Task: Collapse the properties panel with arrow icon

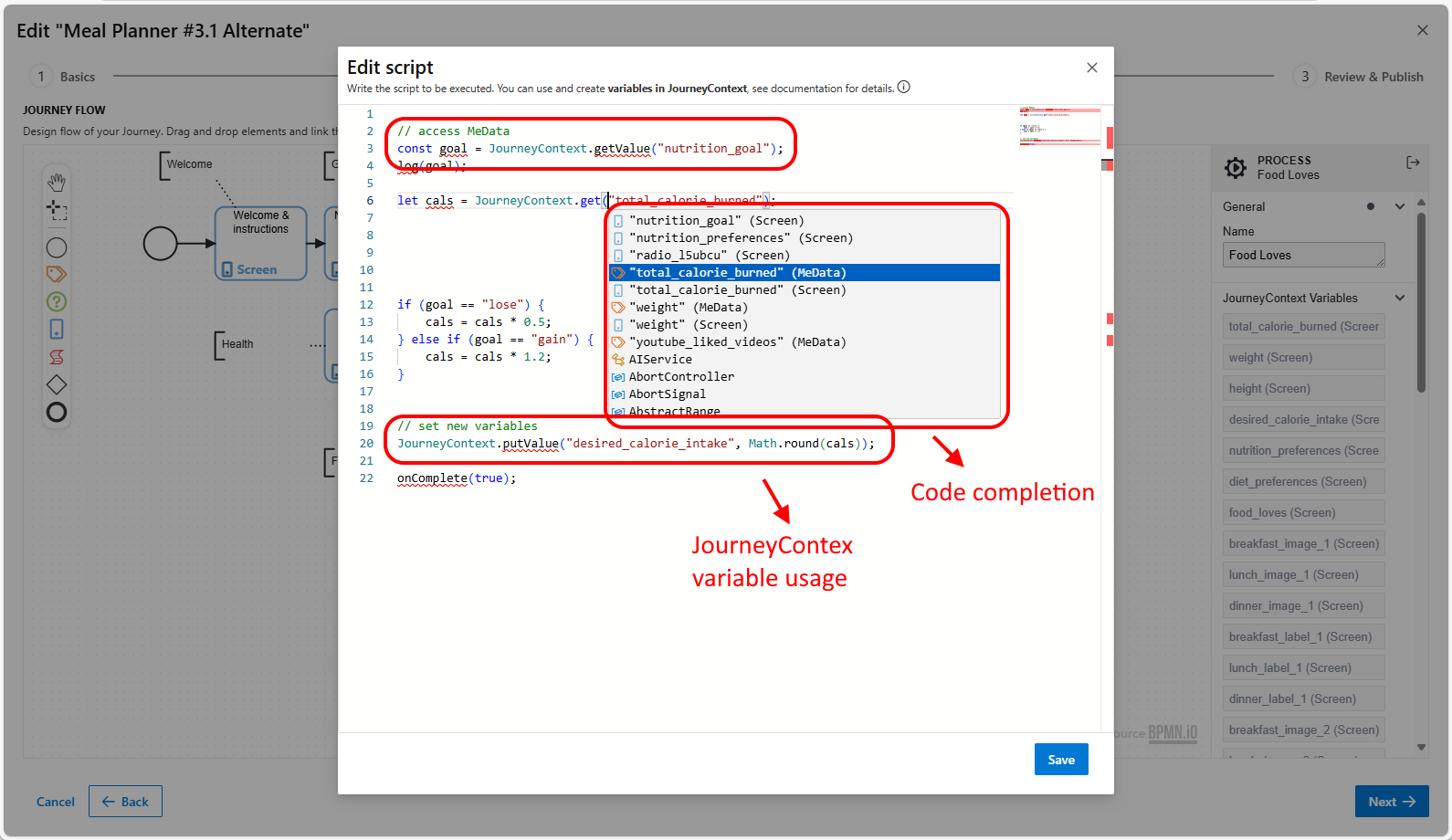Action: click(1413, 163)
